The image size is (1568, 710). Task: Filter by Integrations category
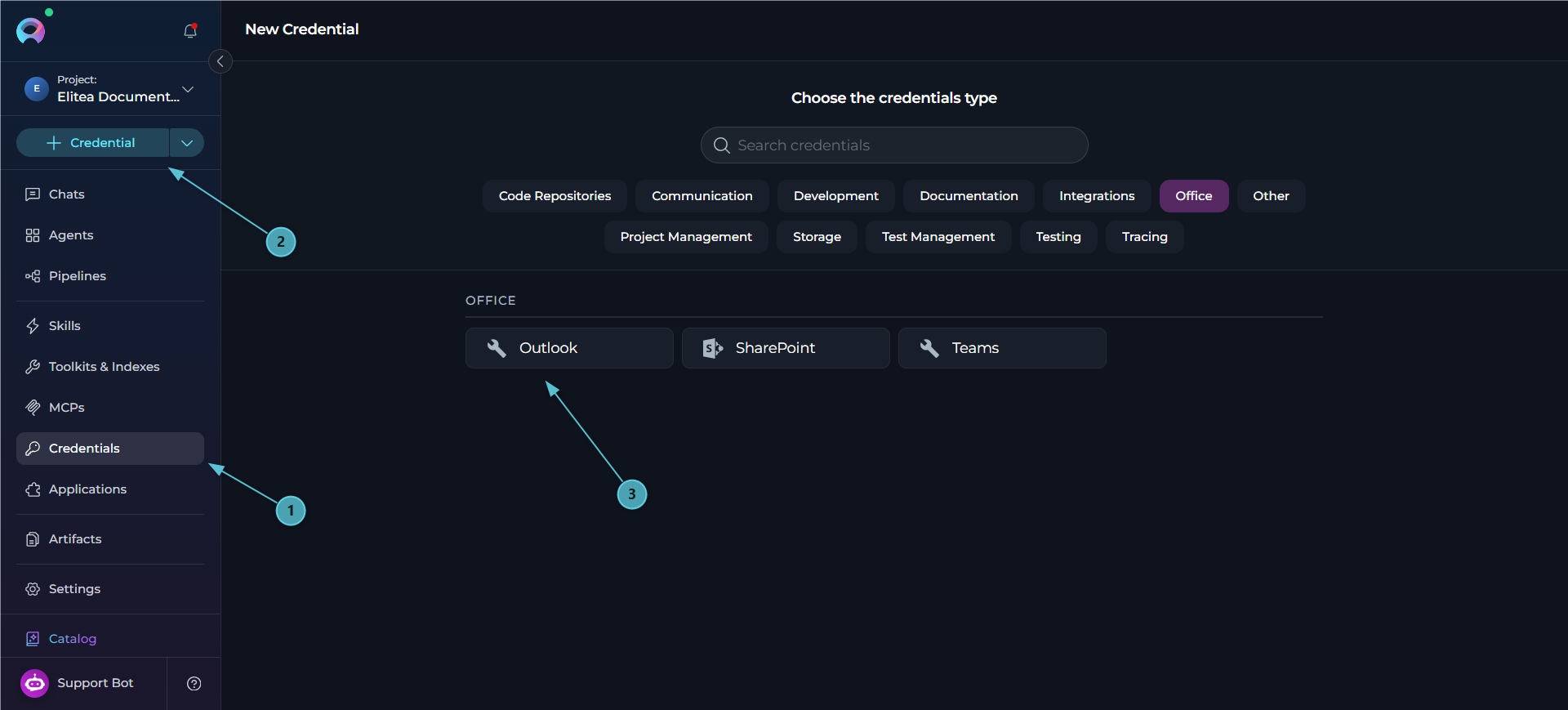(1097, 196)
